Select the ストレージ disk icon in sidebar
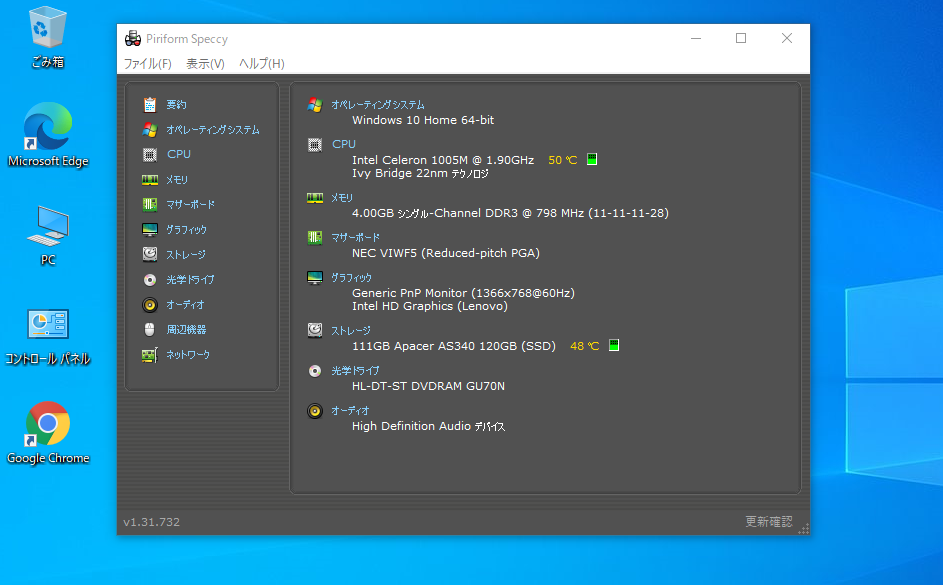Screen dimensions: 943x585 pos(150,254)
